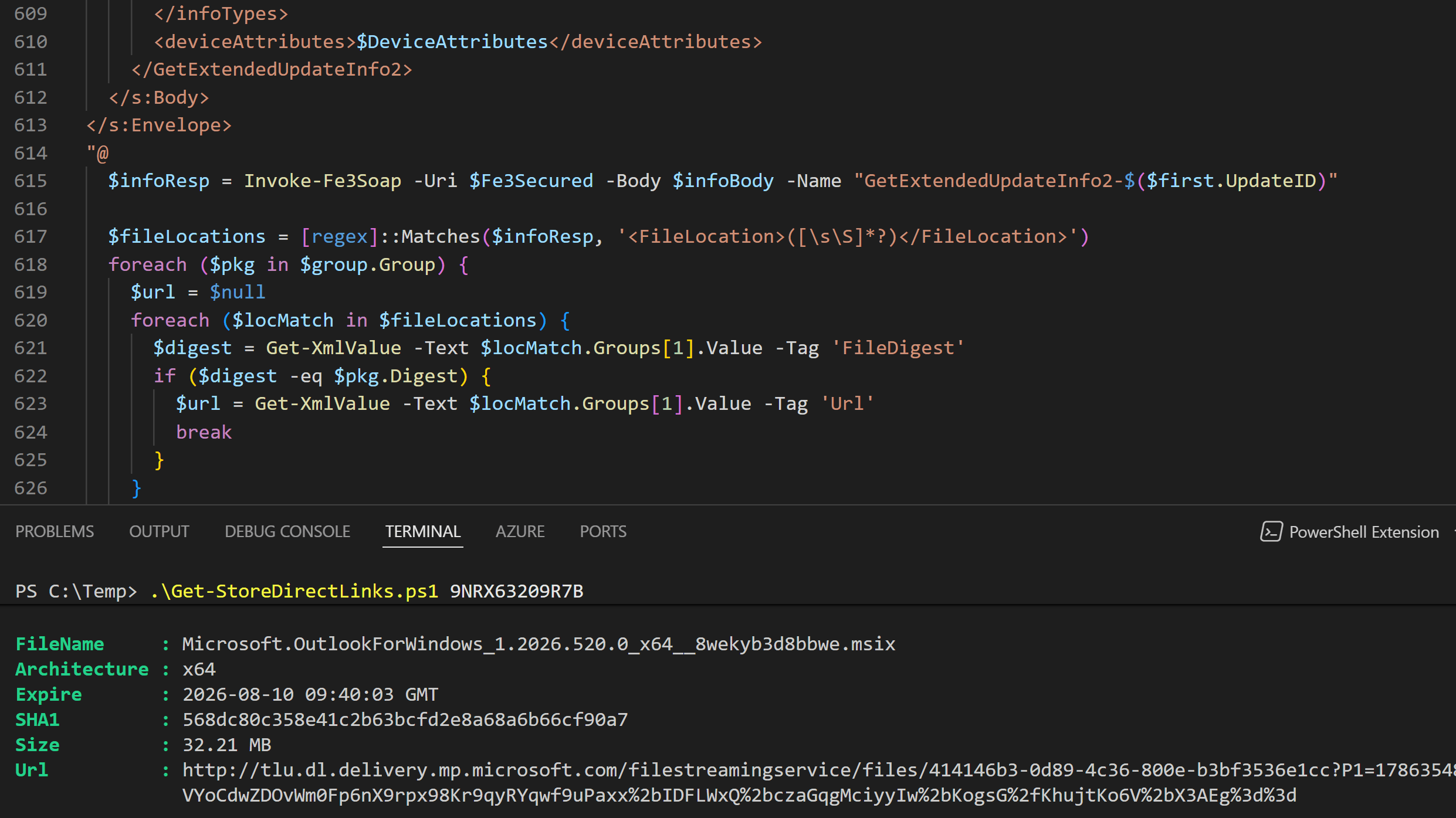This screenshot has width=1456, height=818.
Task: Select the TERMINAL tab
Action: point(423,531)
